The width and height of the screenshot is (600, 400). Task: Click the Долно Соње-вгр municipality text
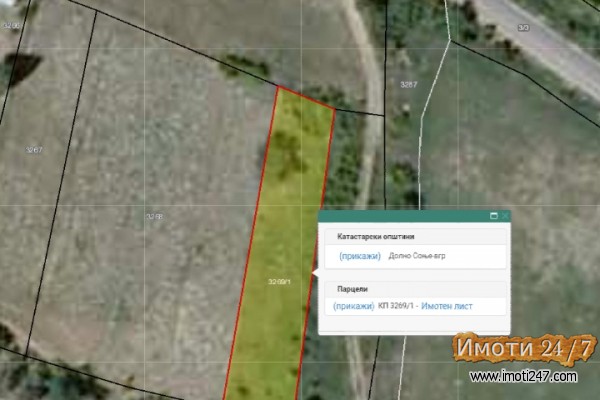pos(417,257)
